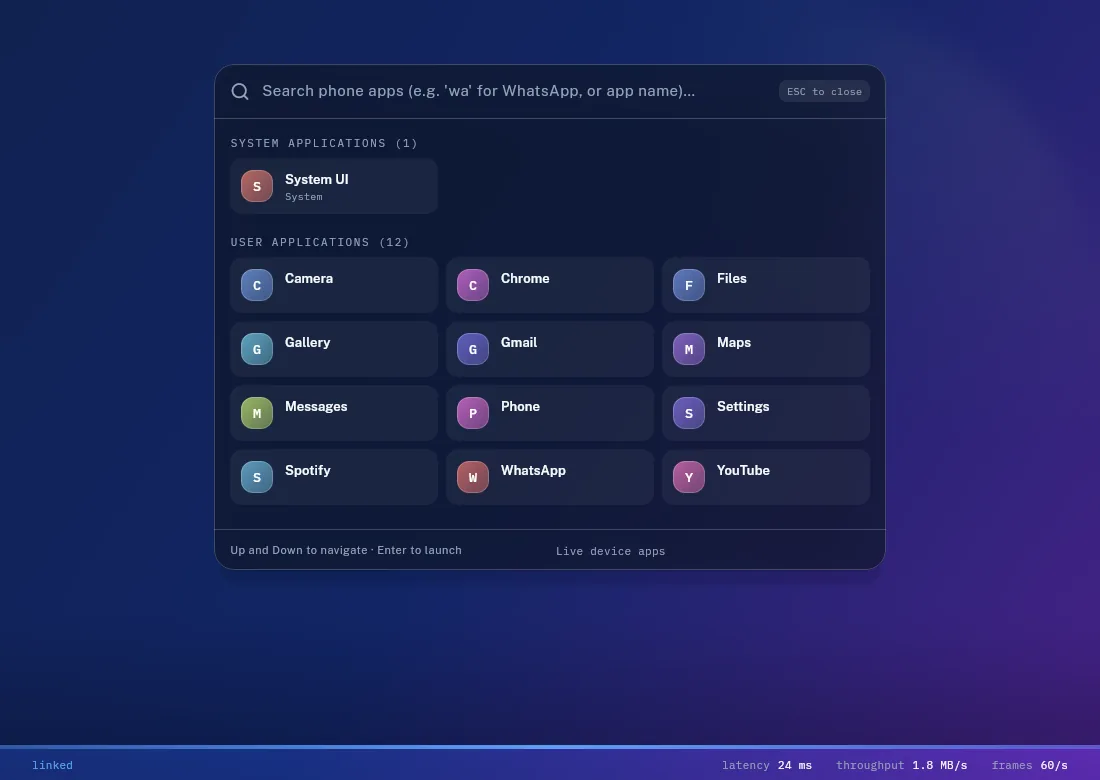Click the Maps app icon

click(689, 349)
